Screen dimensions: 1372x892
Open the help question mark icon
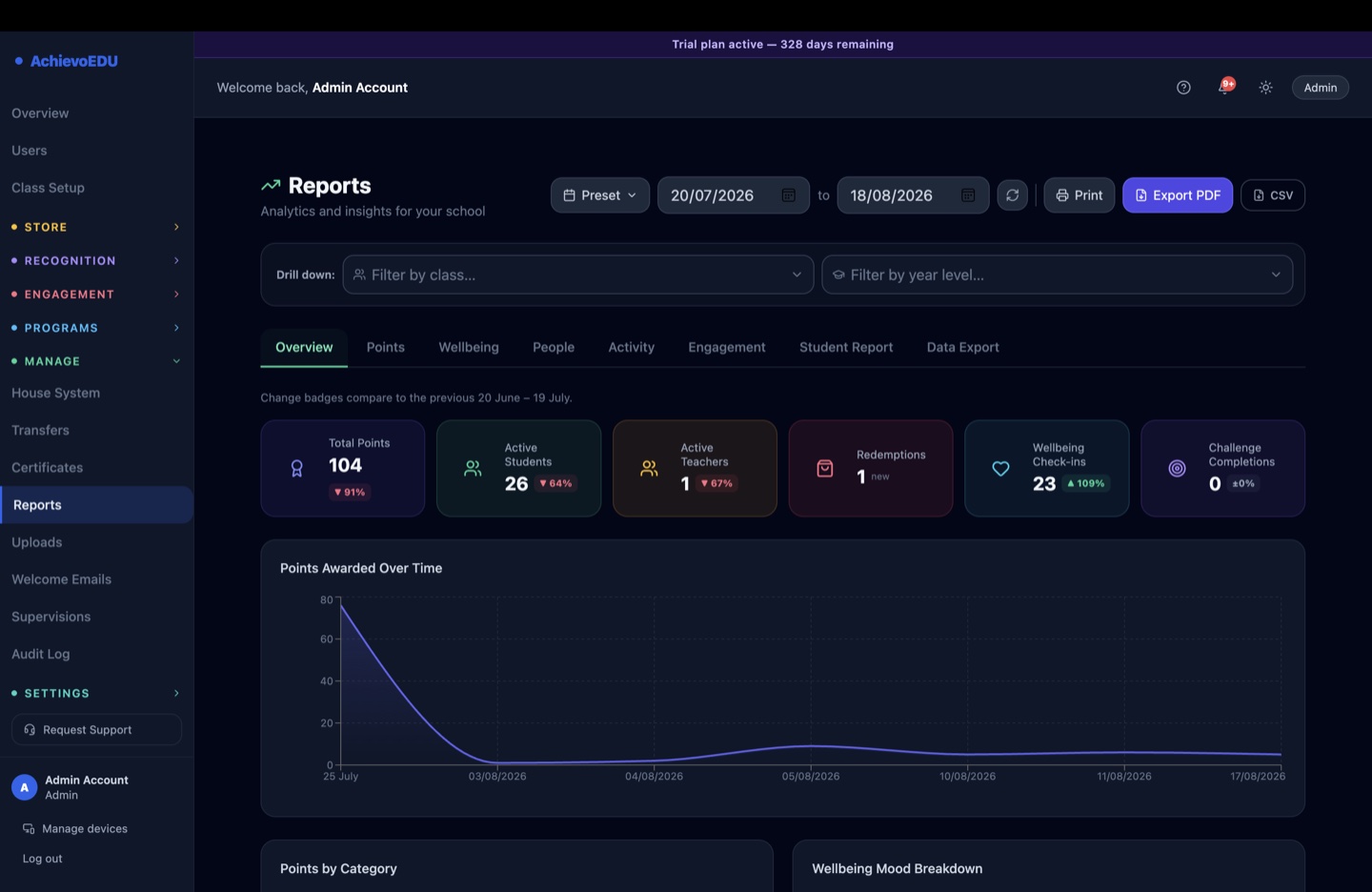[1183, 88]
